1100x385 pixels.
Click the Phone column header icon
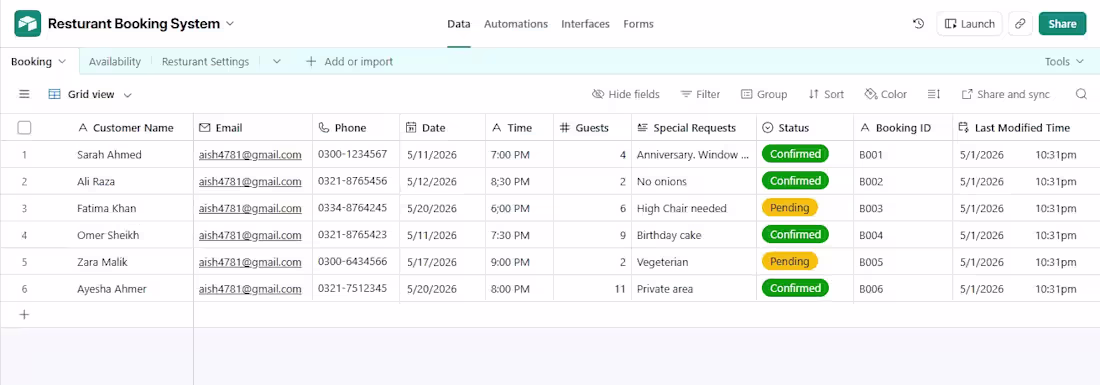click(323, 128)
